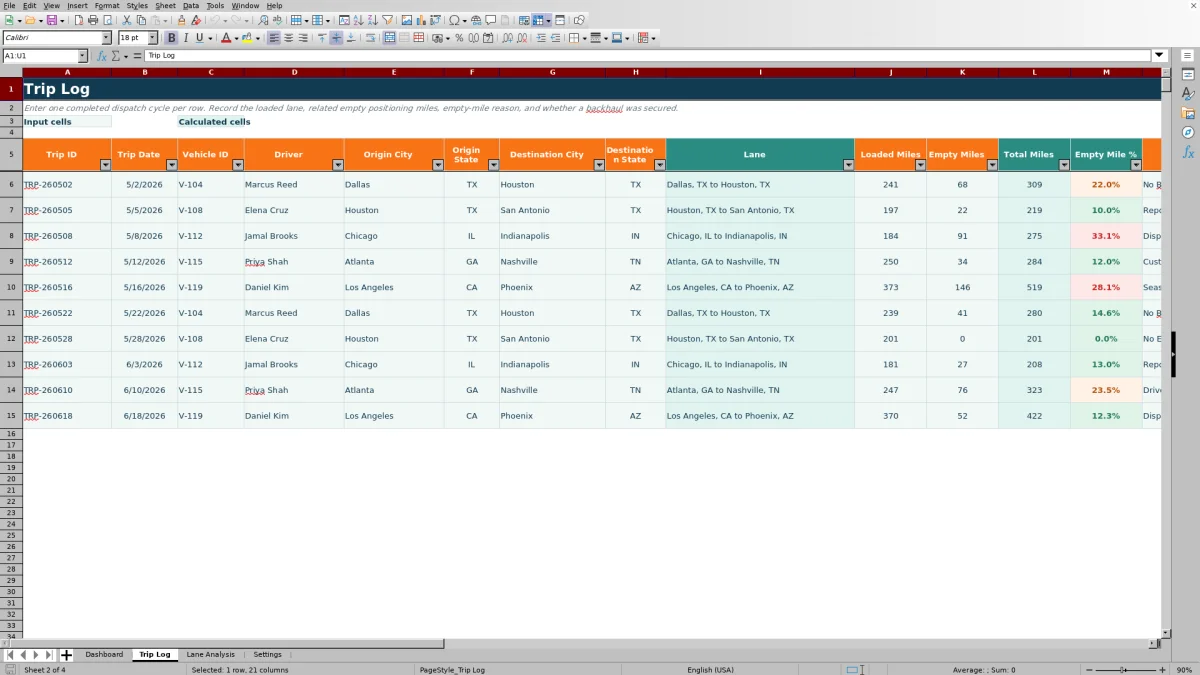Insert a chart with the Chart icon
The height and width of the screenshot is (675, 1200).
pos(420,20)
